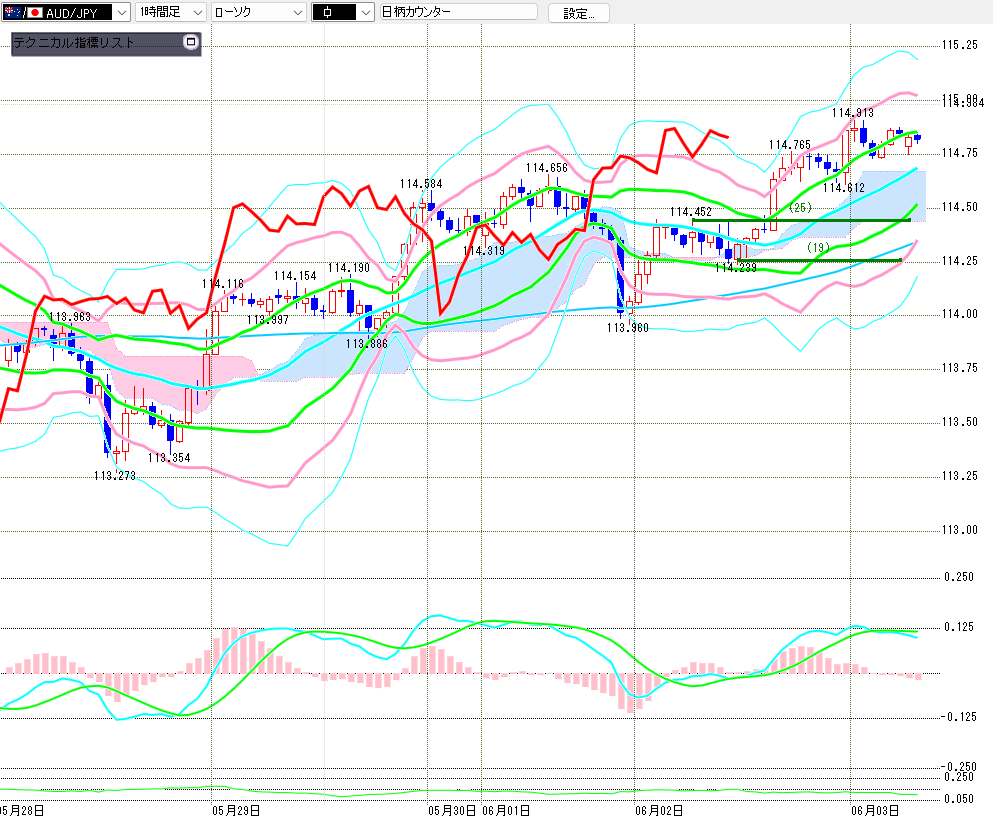Click the 114.584 price label

point(421,184)
